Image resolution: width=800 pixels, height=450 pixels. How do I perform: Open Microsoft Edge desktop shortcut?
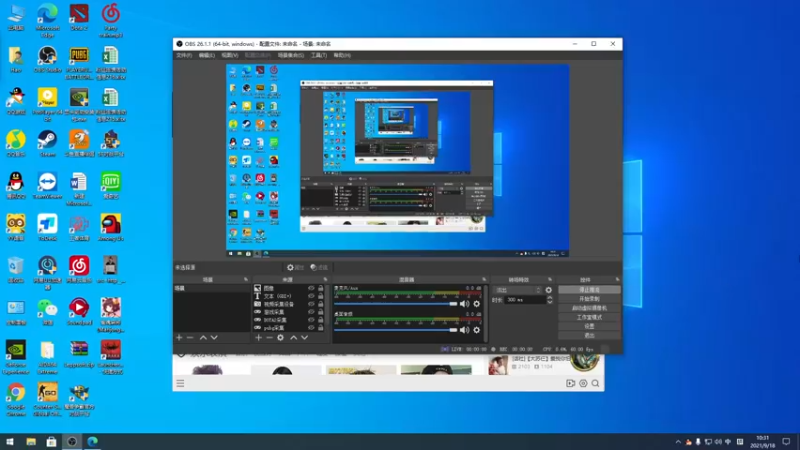coord(47,21)
